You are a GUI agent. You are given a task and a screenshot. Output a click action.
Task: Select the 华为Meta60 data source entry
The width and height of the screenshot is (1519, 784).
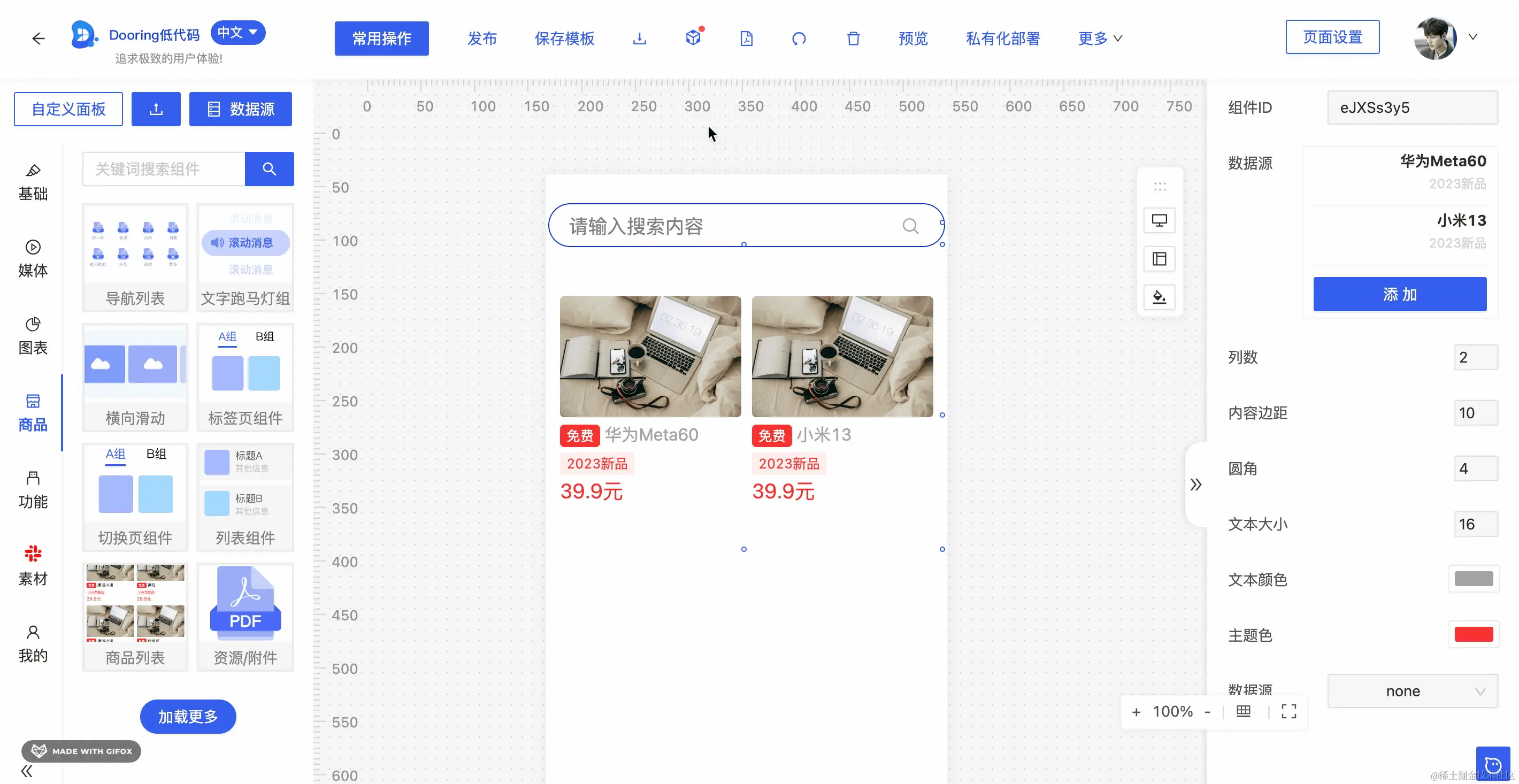coord(1400,172)
